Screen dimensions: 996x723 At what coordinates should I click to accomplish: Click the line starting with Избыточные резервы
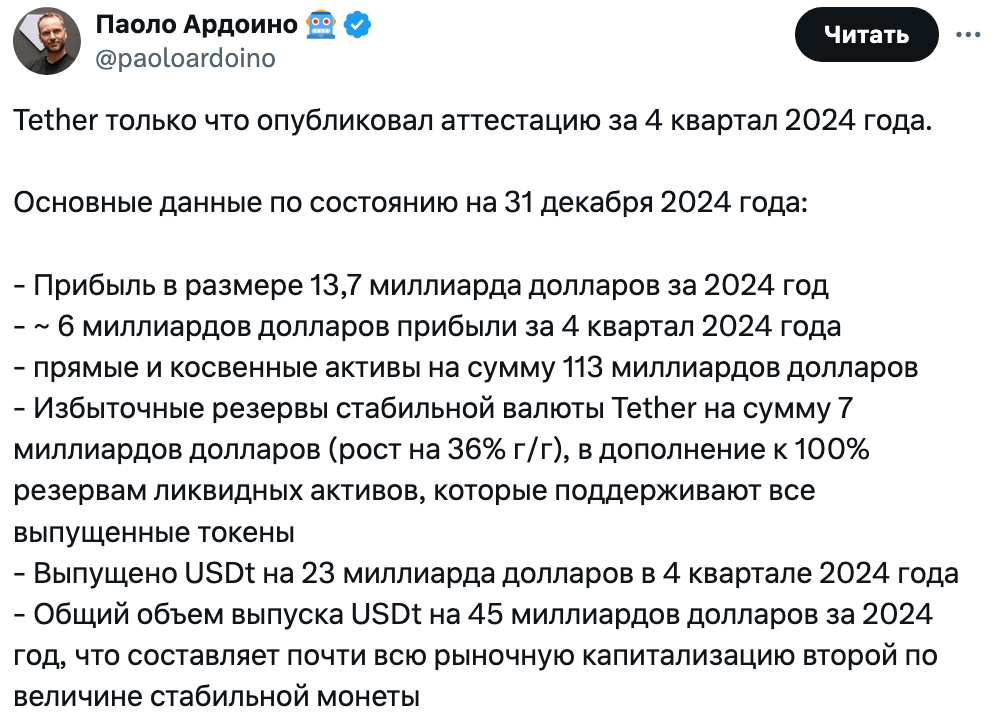tap(433, 409)
